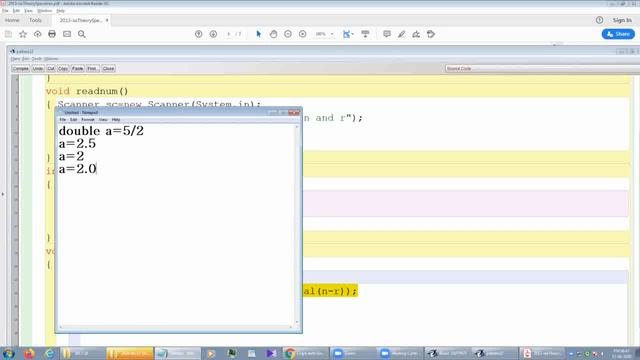Open the help question mark icon

point(599,20)
